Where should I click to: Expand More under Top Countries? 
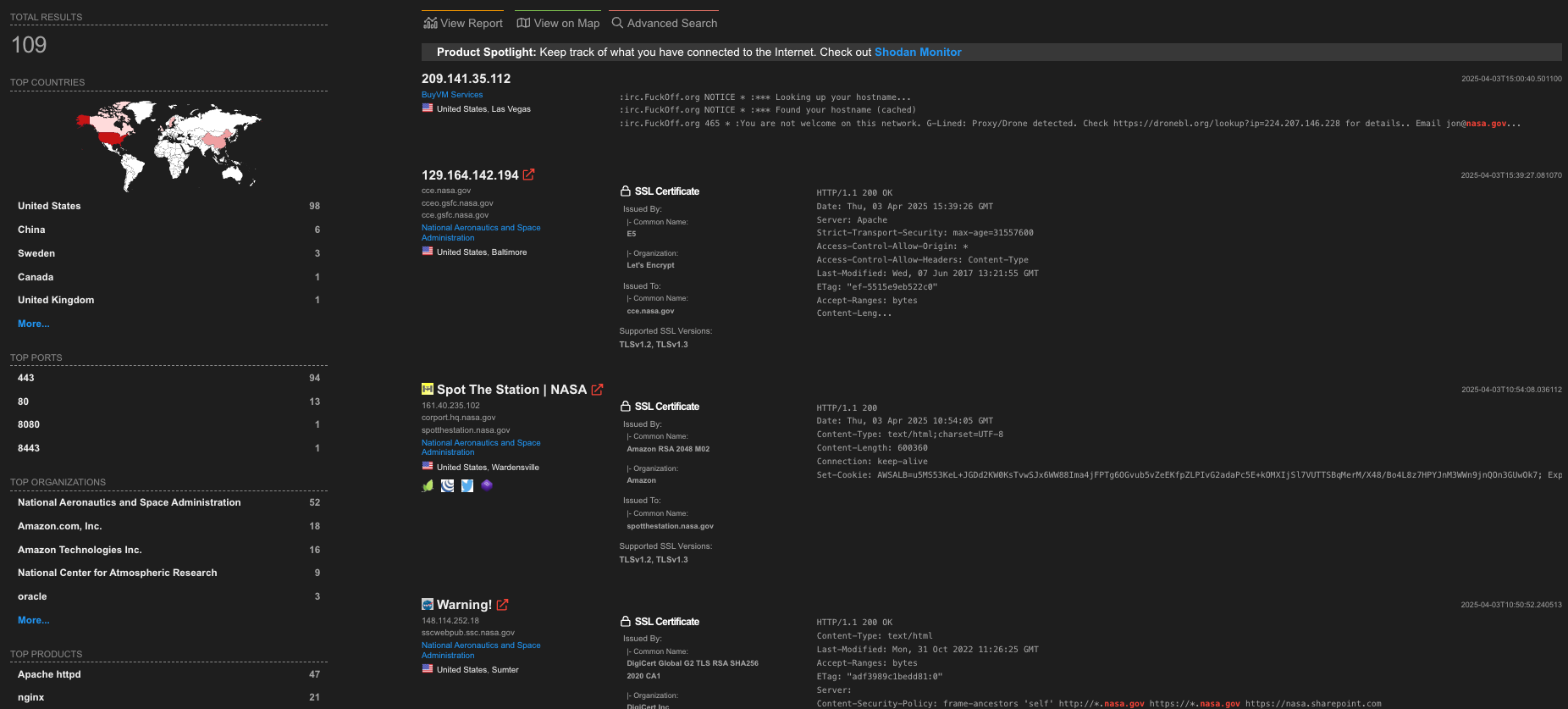(x=34, y=324)
